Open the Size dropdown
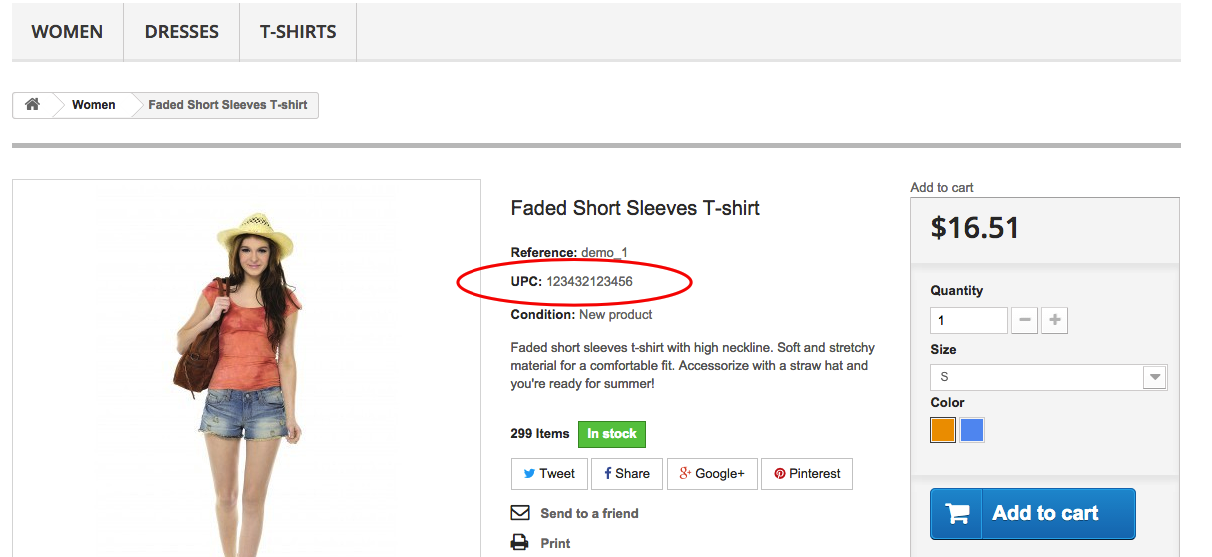 [x=1049, y=377]
